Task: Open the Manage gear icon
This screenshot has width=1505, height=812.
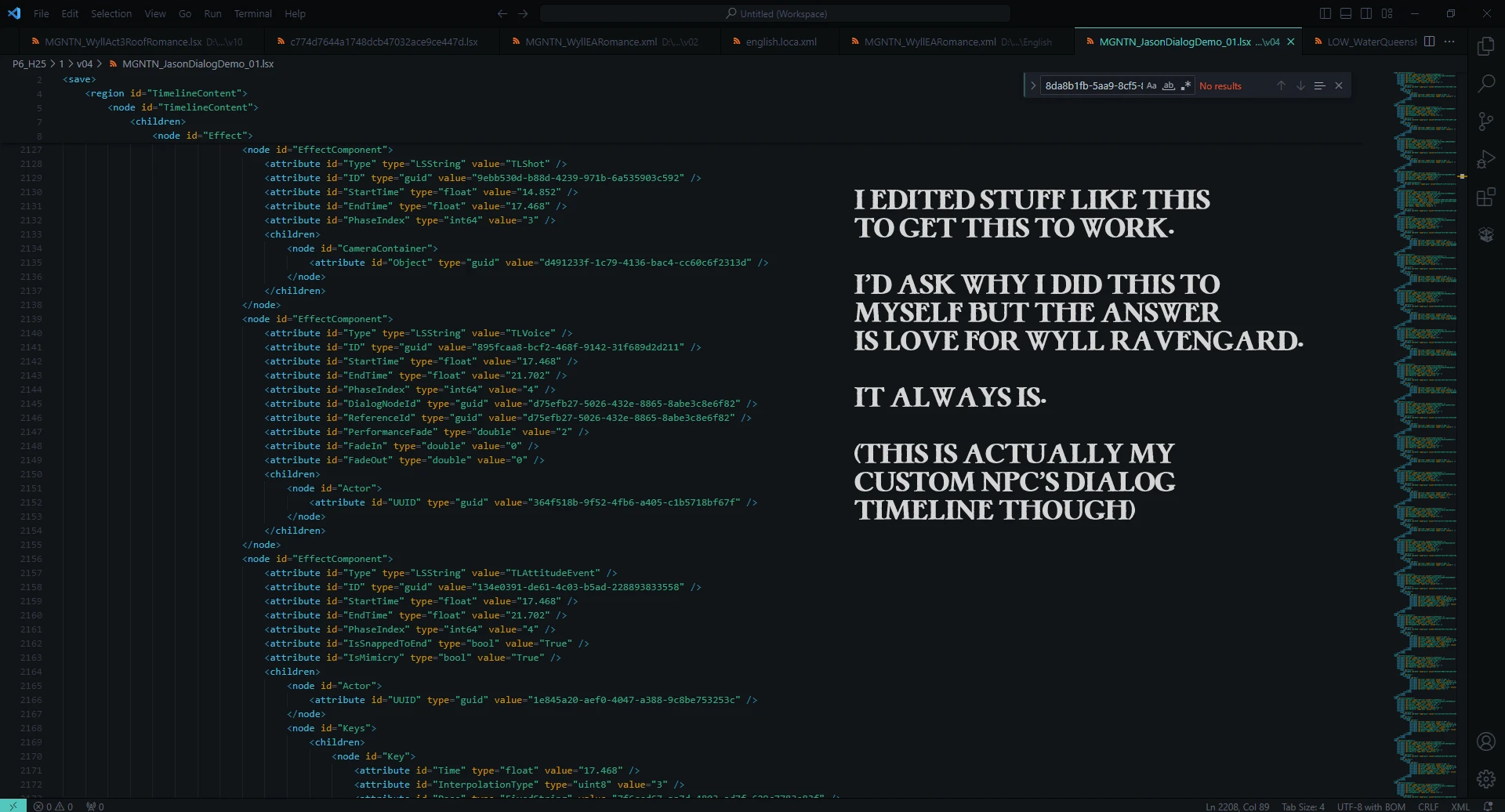Action: tap(1485, 779)
